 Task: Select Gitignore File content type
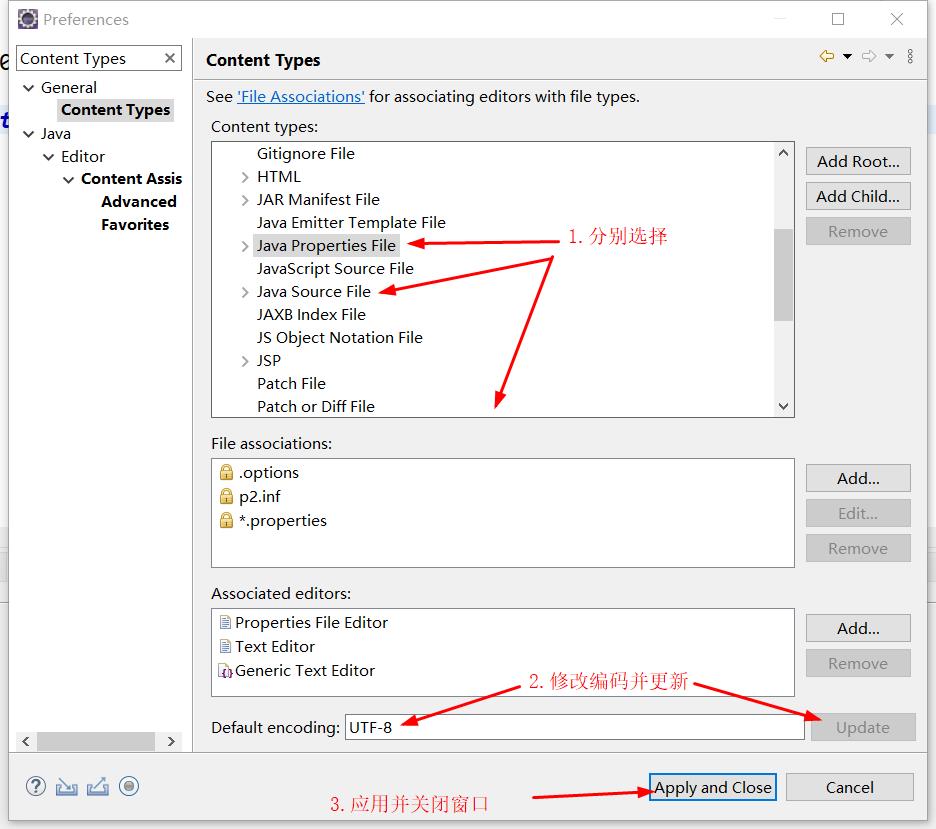306,154
